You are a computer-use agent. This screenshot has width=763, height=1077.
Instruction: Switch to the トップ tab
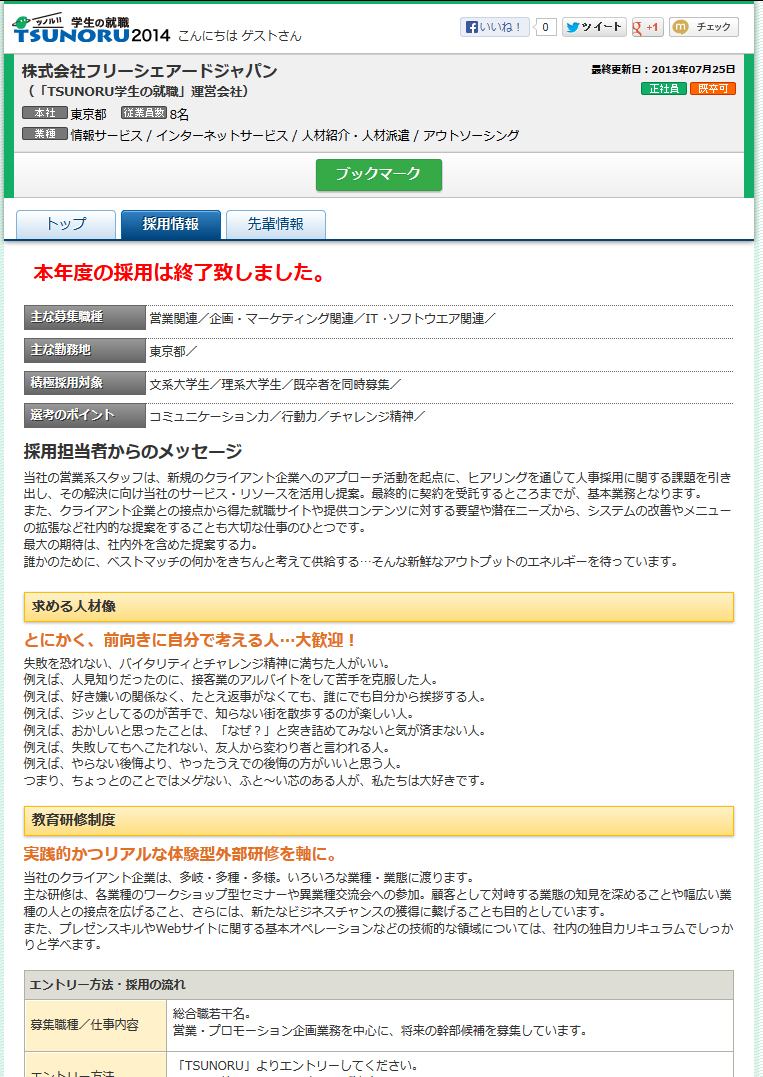[x=66, y=225]
